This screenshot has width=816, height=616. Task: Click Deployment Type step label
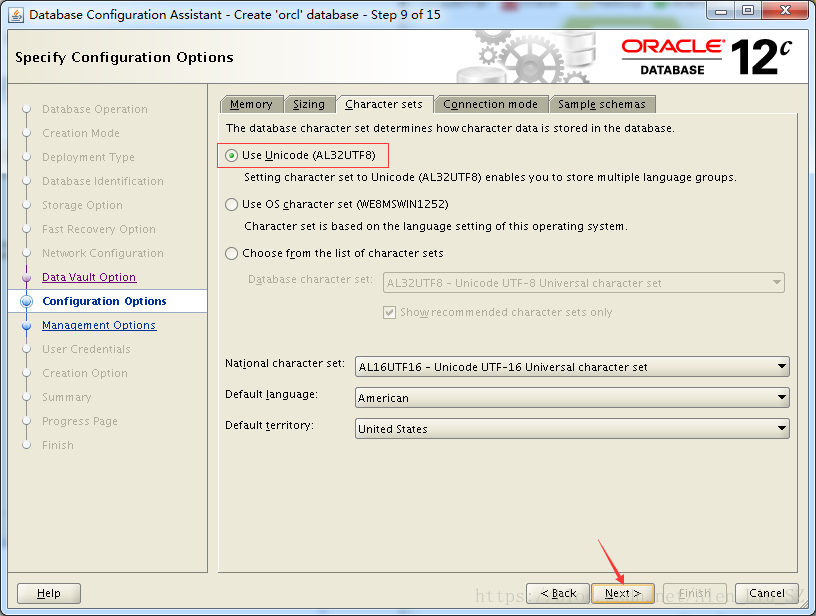pyautogui.click(x=88, y=157)
